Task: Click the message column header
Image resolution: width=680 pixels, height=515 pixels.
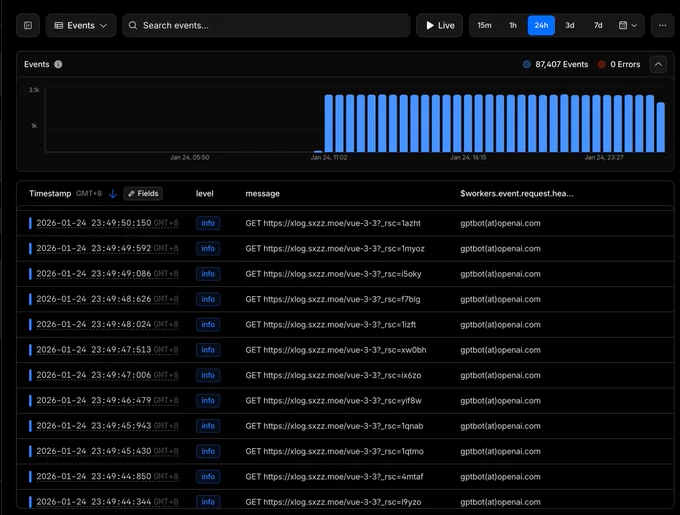Action: [262, 194]
